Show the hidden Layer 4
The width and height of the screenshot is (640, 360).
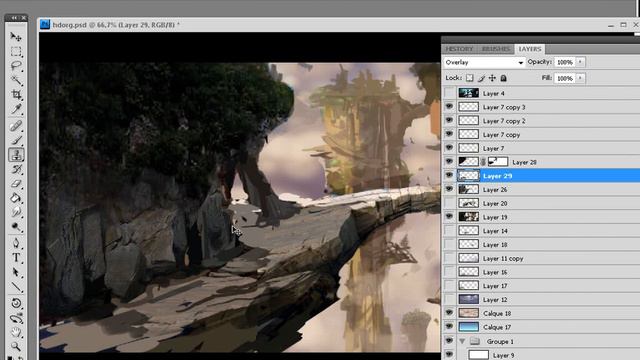[x=449, y=93]
